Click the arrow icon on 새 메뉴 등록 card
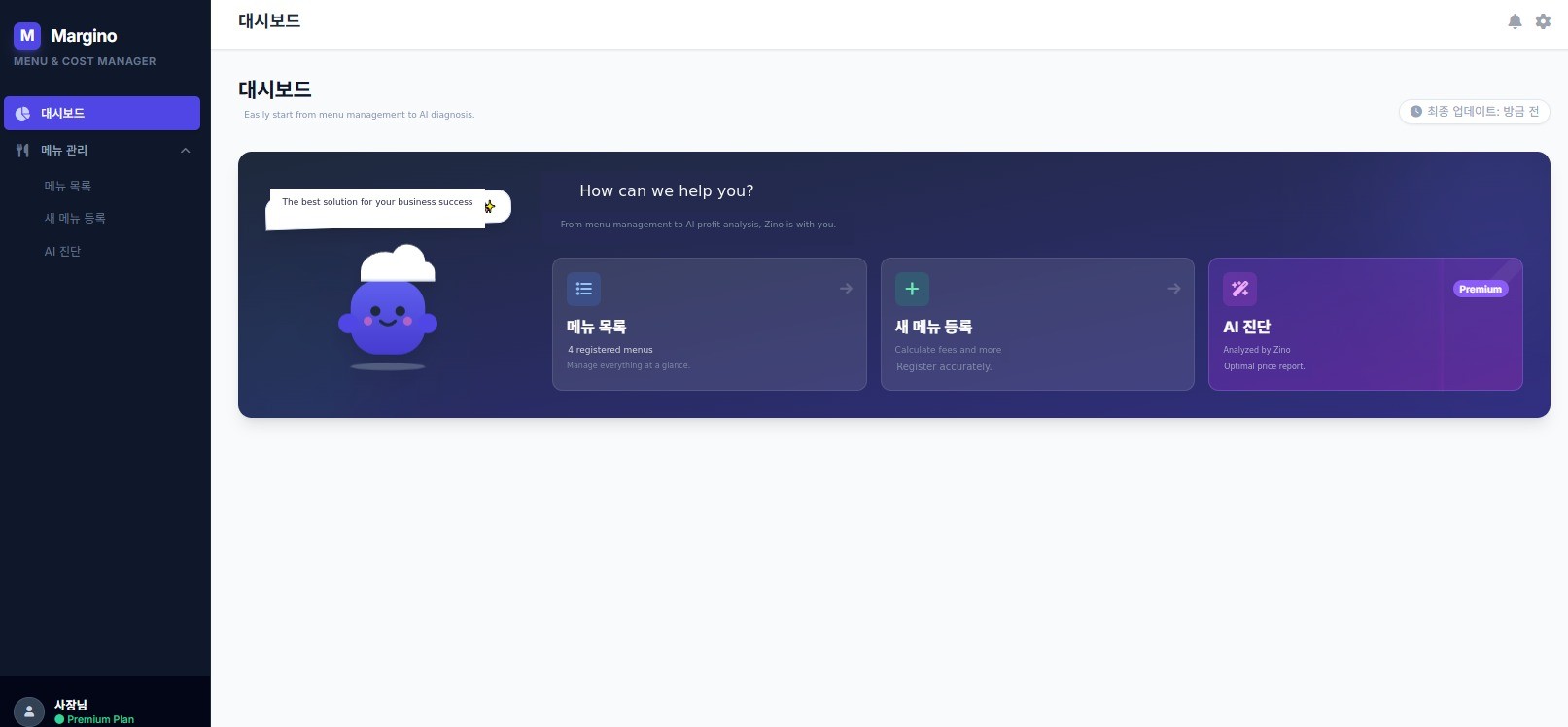The width and height of the screenshot is (1568, 727). [x=1173, y=289]
